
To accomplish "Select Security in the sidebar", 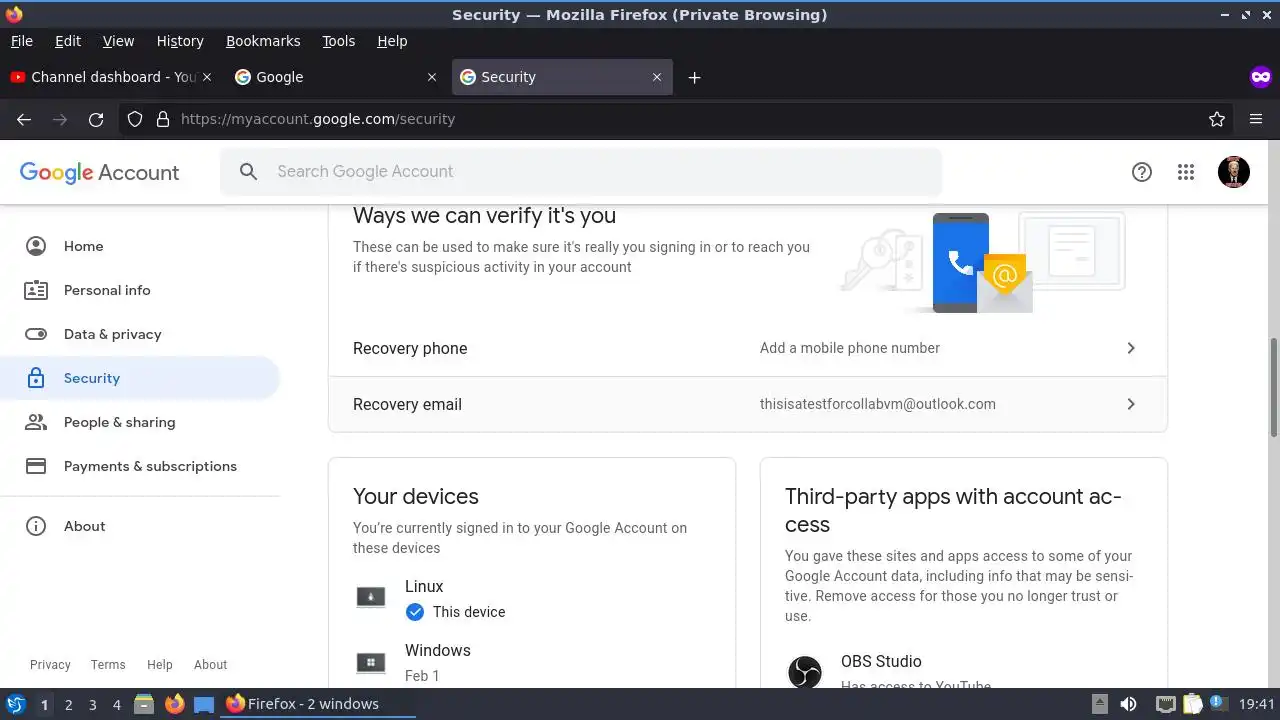I will 140,378.
